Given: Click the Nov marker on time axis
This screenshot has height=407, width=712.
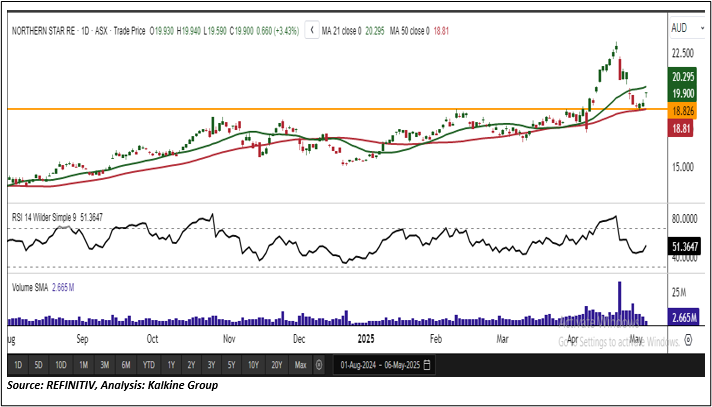Looking at the screenshot, I should click(228, 339).
